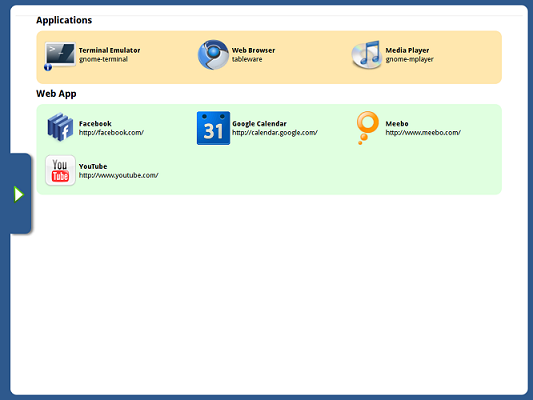Click the gnome-terminal command text

coord(104,59)
